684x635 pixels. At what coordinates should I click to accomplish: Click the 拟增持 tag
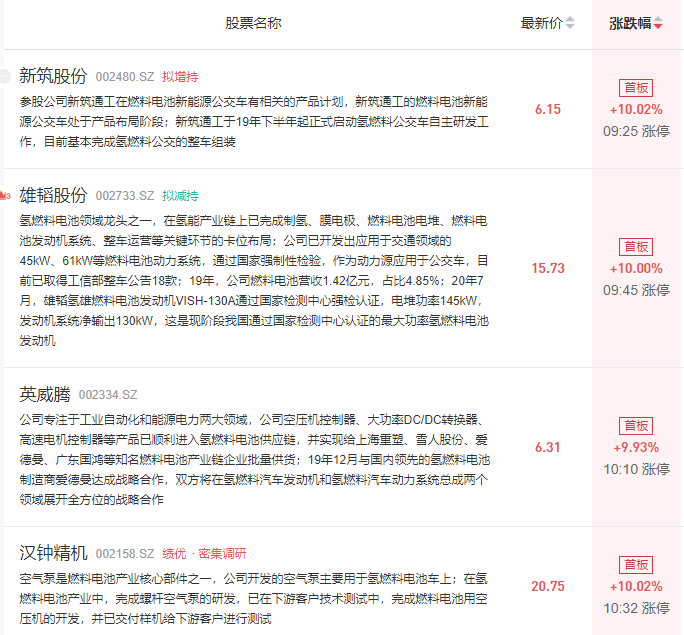[x=180, y=77]
